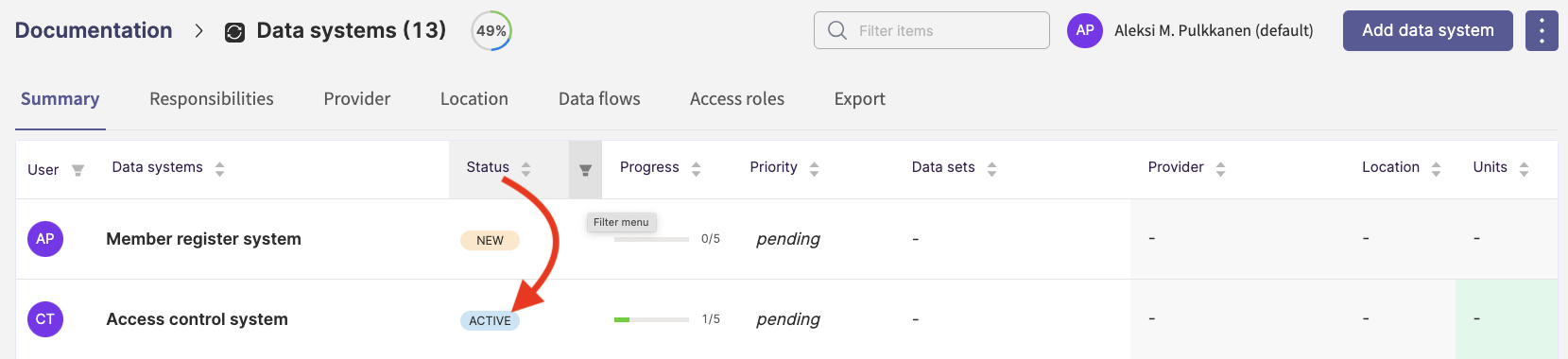Switch to the Responsibilities tab
Viewport: 1568px width, 359px height.
click(212, 99)
